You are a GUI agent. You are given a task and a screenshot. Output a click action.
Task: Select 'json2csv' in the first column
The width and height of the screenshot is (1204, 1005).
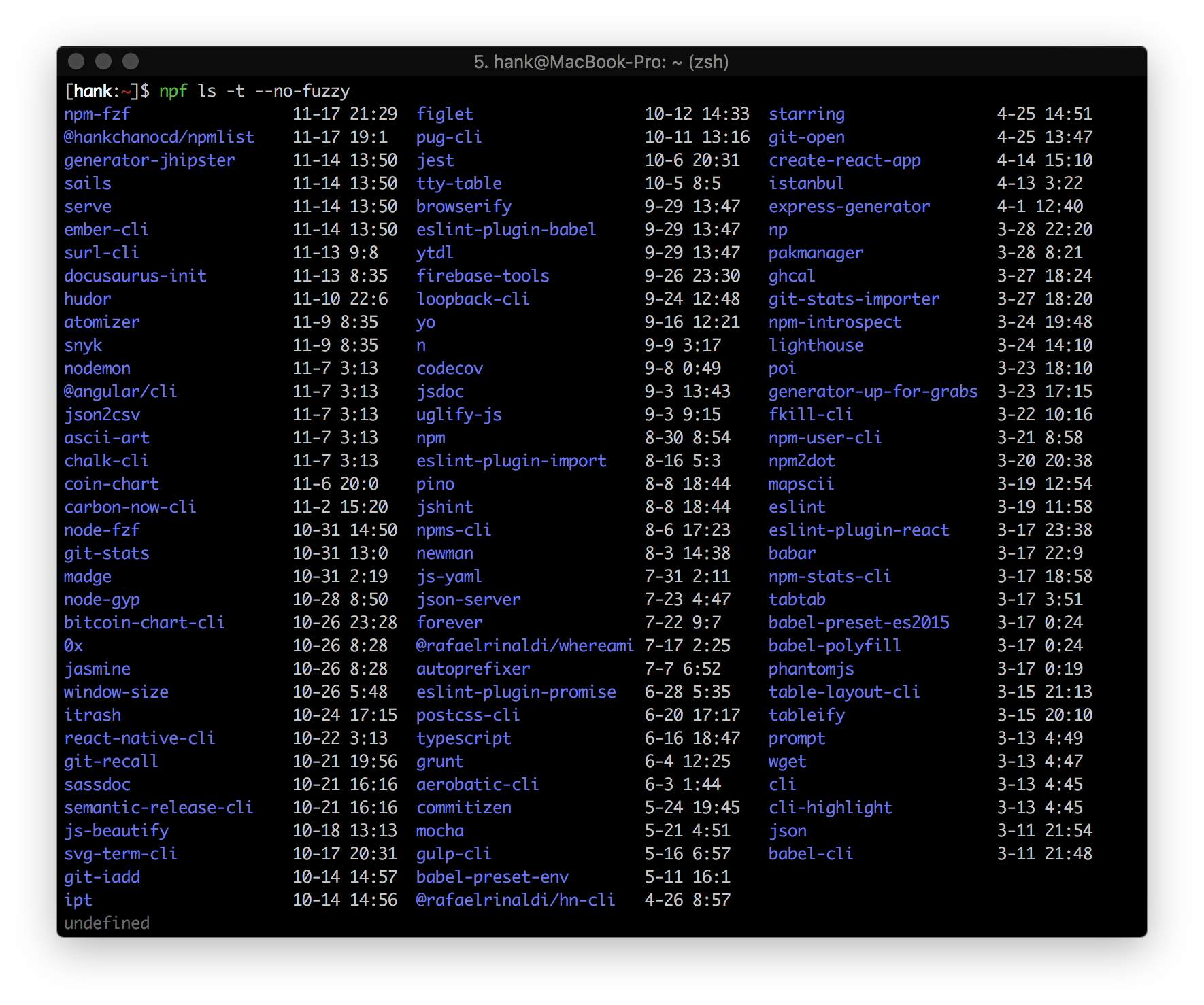point(102,415)
